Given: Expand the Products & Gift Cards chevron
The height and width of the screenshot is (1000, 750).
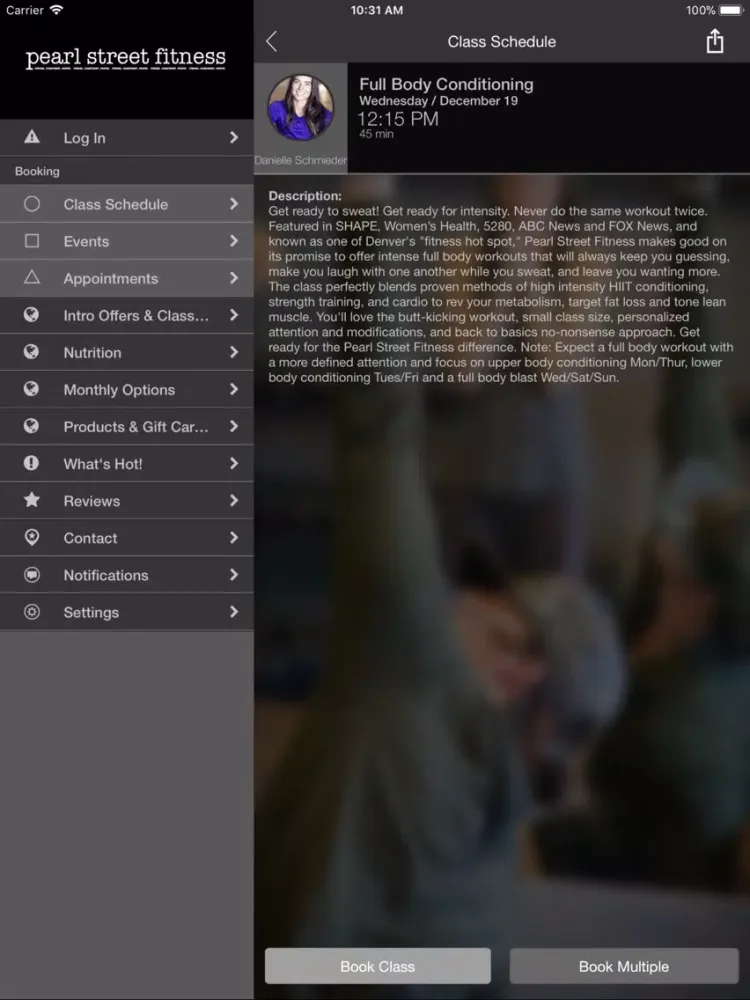Looking at the screenshot, I should (234, 426).
